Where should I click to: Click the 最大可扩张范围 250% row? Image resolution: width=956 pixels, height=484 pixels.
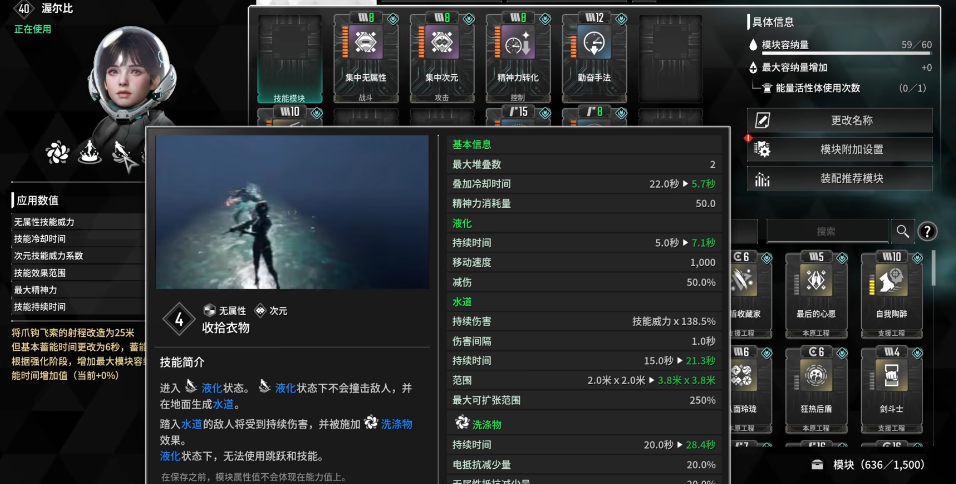(x=584, y=400)
